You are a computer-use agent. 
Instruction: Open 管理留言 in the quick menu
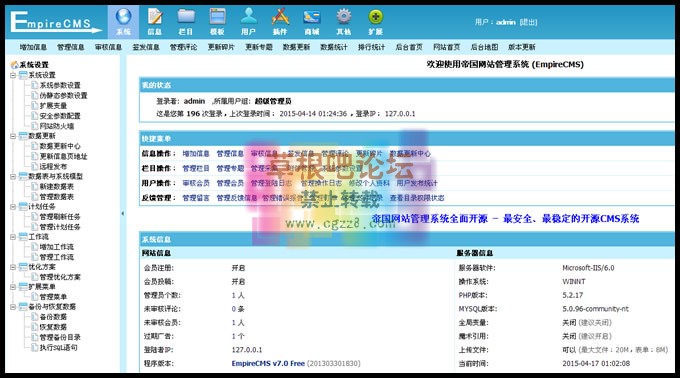[x=196, y=198]
